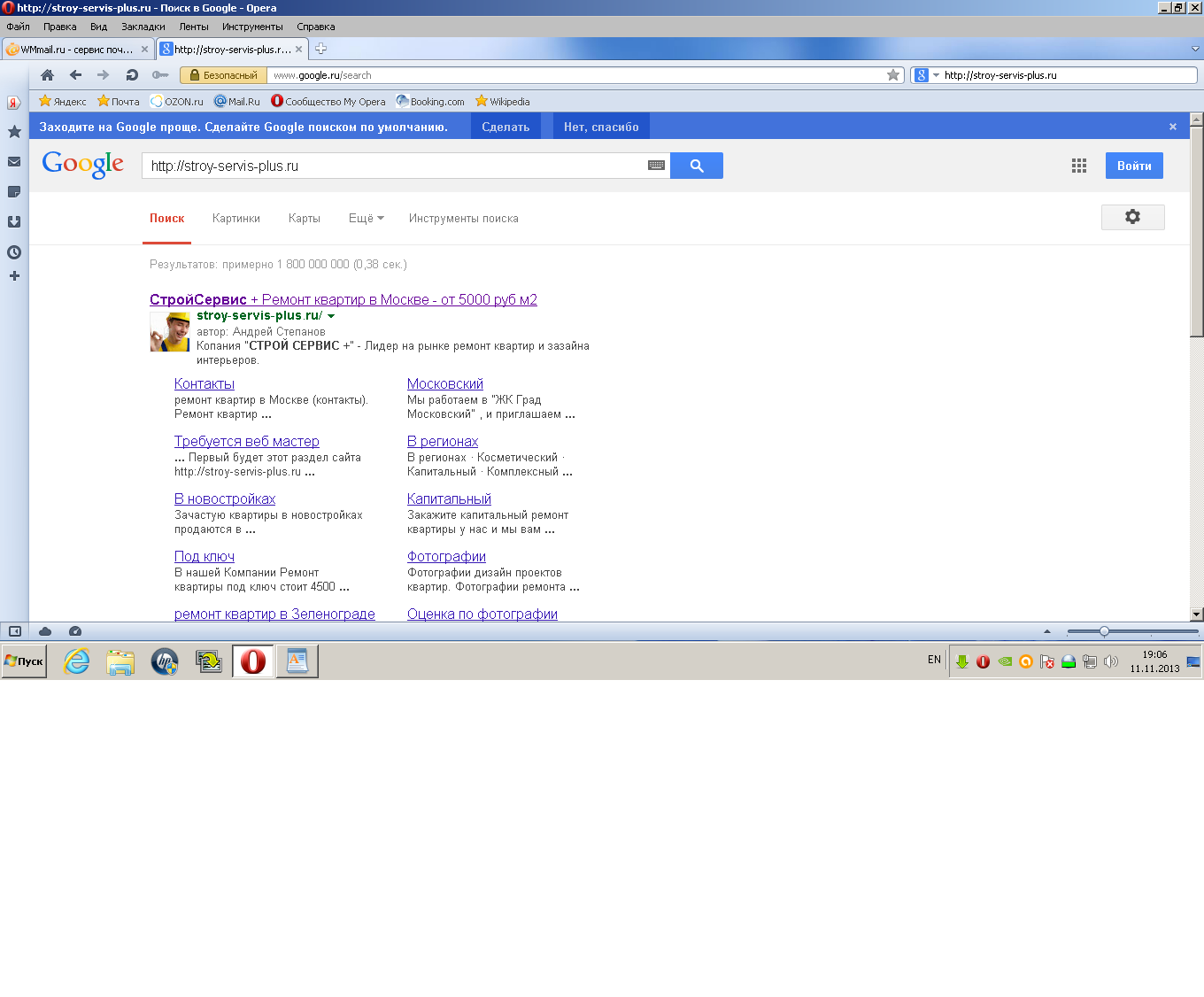This screenshot has height=997, width=1204.
Task: Open the Mail panel in Opera sidebar
Action: (14, 162)
